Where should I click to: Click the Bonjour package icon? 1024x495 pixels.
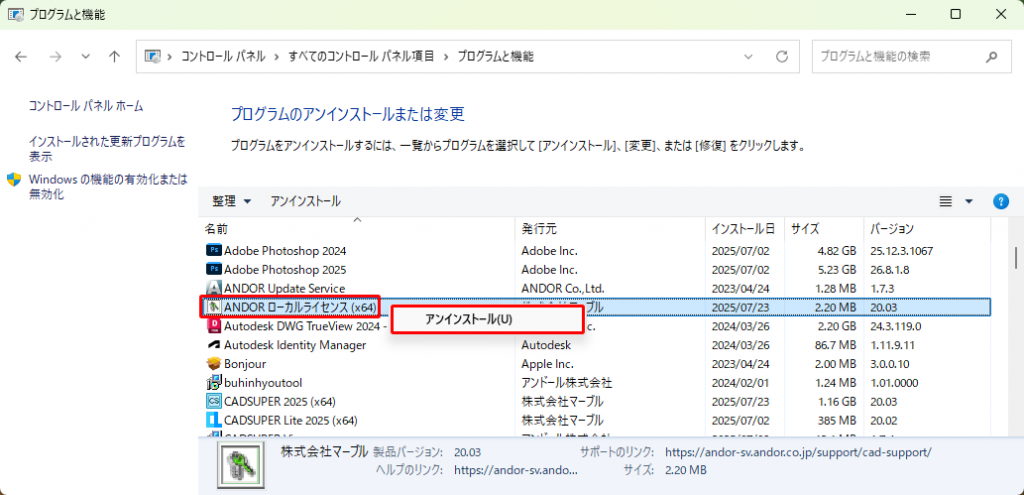coord(214,363)
